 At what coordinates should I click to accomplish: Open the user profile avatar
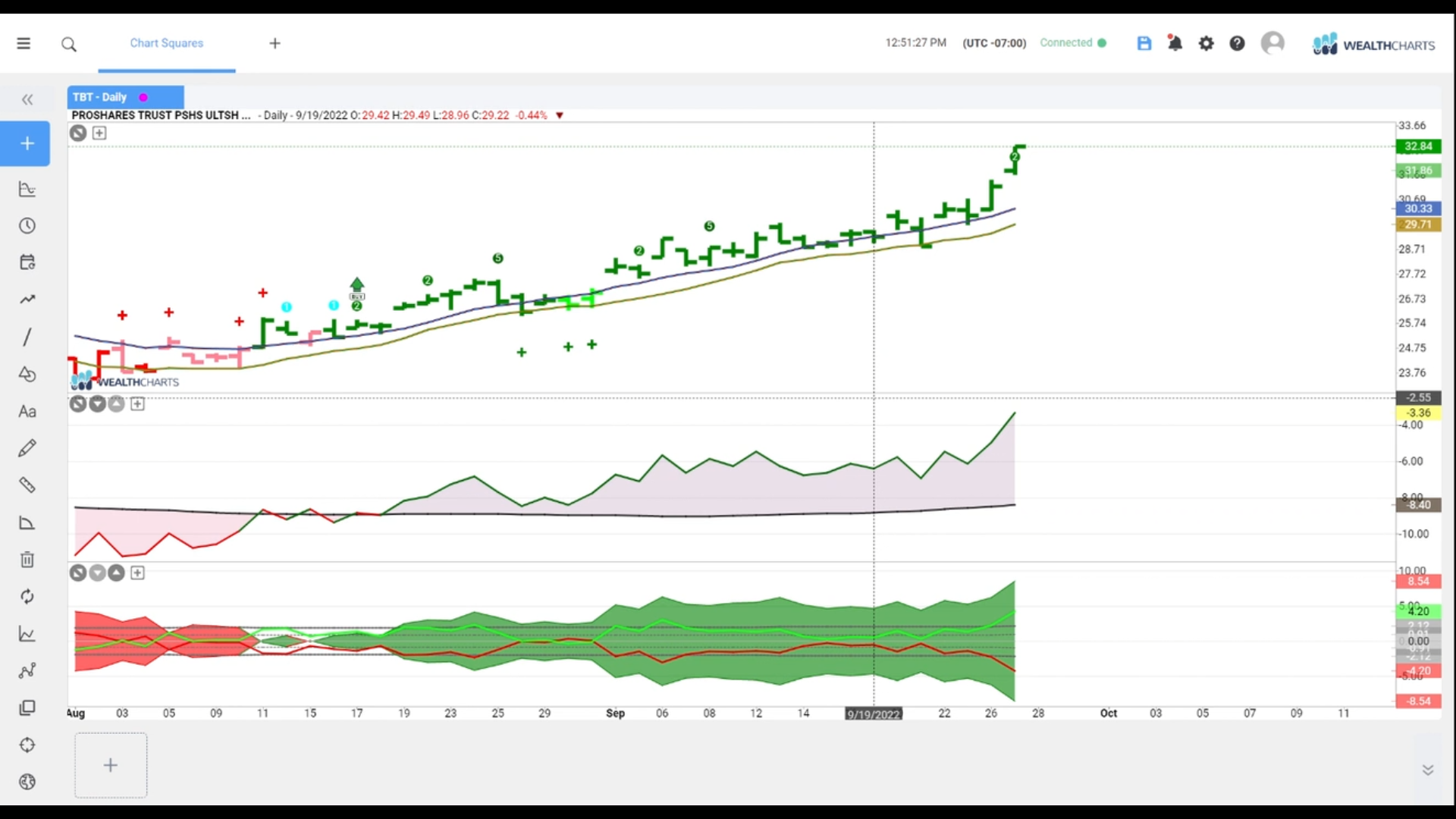tap(1272, 43)
